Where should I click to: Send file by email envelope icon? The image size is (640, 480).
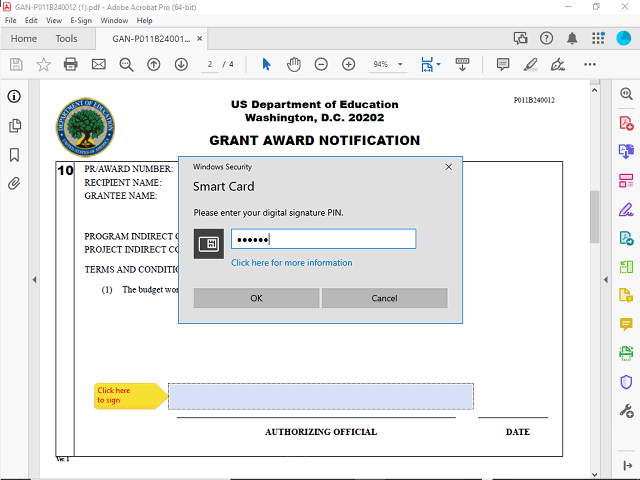pos(98,64)
